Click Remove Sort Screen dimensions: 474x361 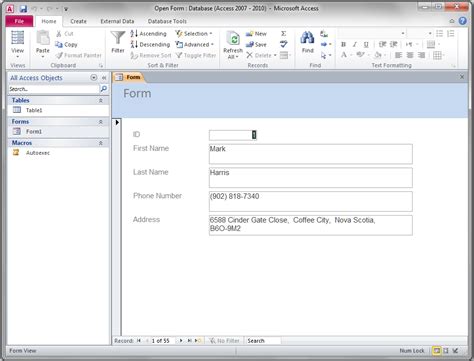pos(151,55)
